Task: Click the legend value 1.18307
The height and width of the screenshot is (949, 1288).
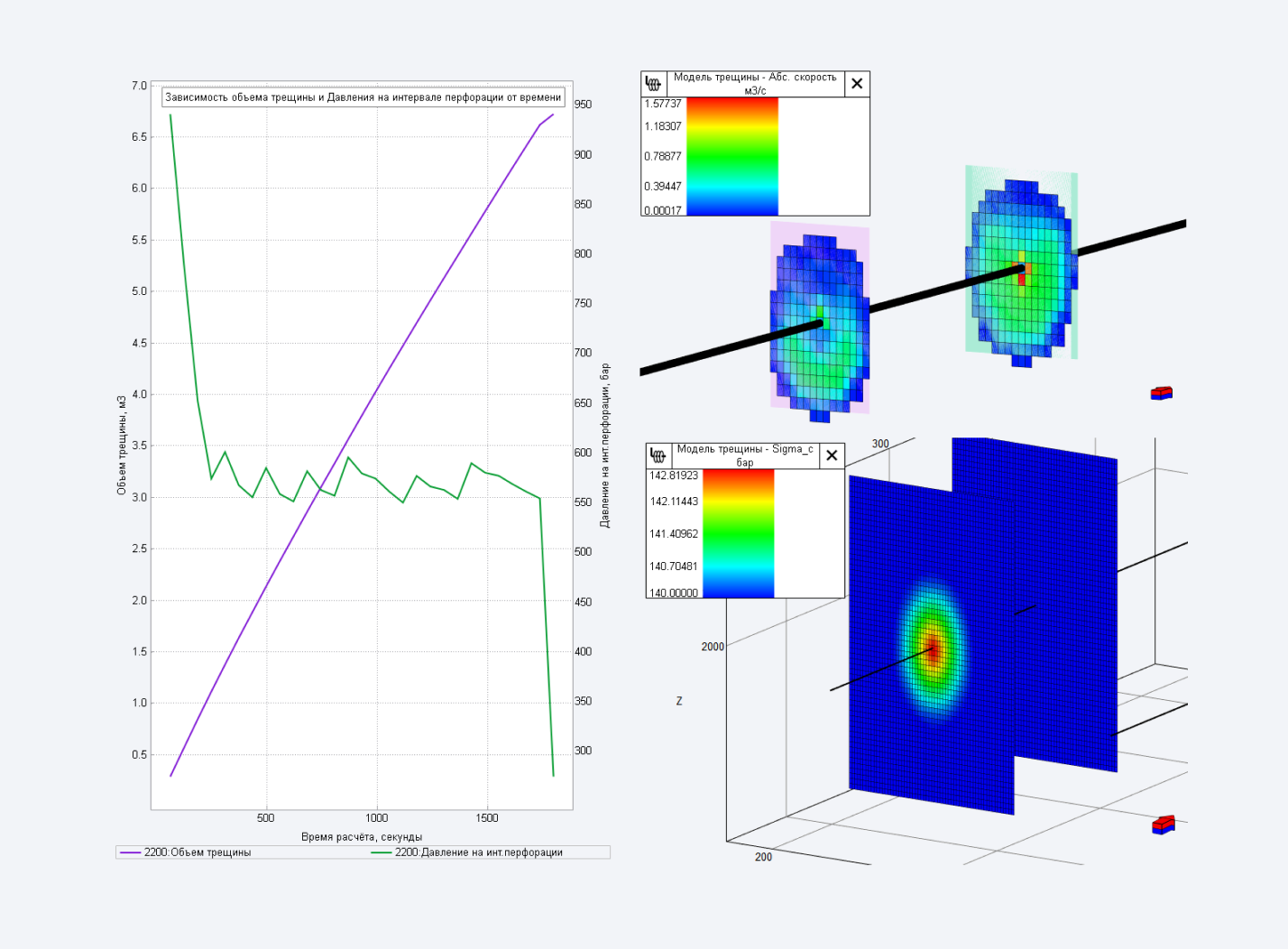Action: (663, 126)
